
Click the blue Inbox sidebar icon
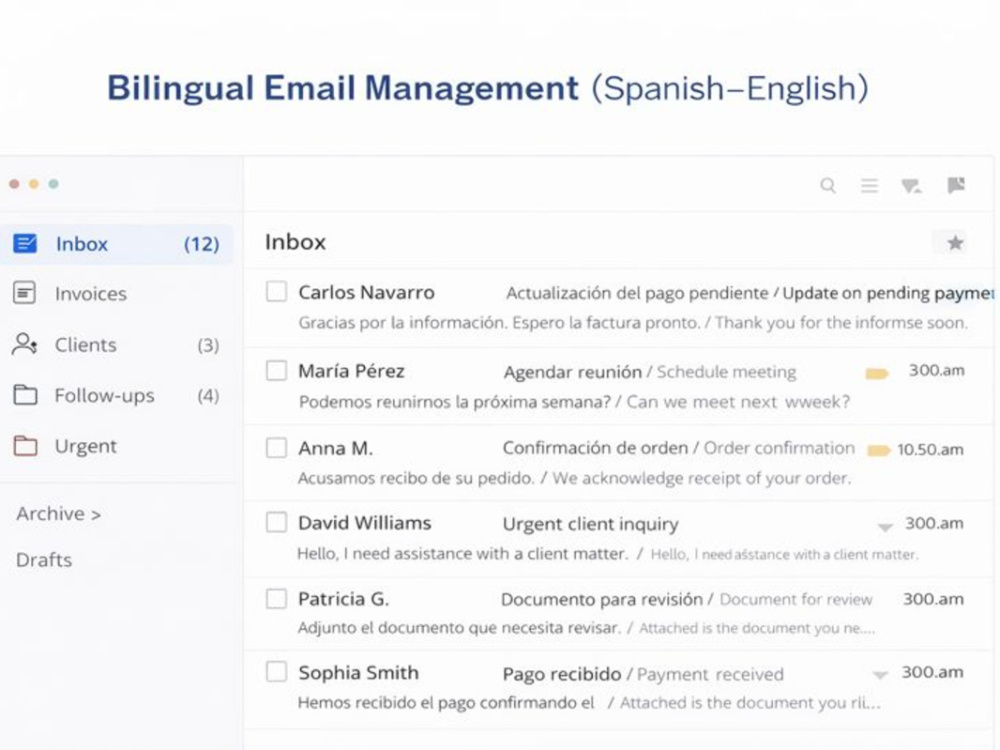tap(25, 244)
